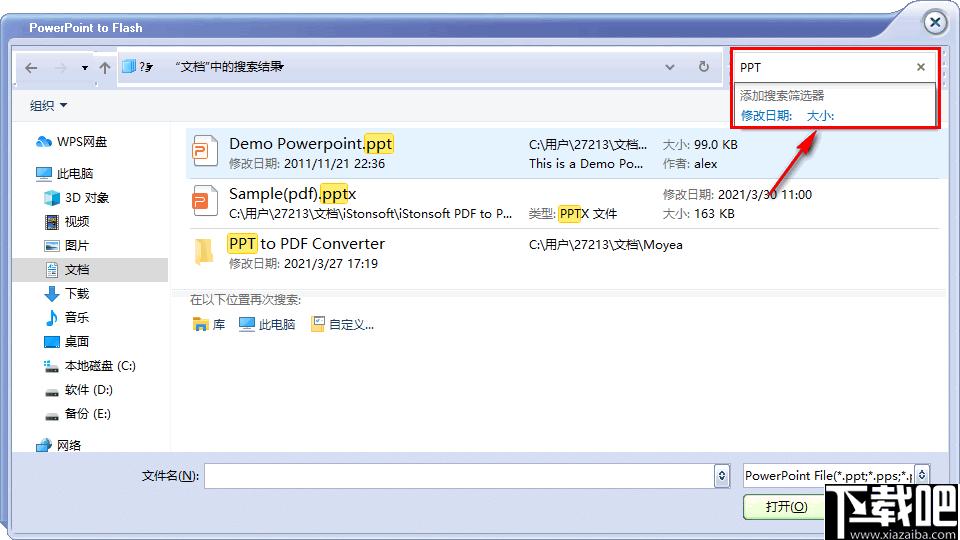Open 本地磁盘 (C:) drive
The width and height of the screenshot is (960, 540).
(100, 366)
